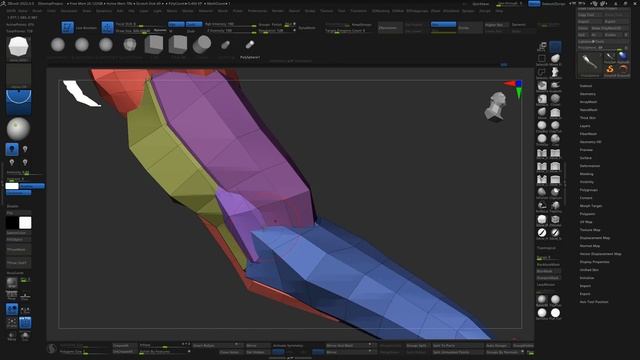Expand the Morph Target subpalette

coord(591,206)
